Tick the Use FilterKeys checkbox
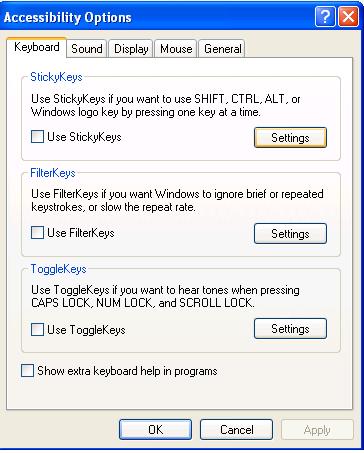 point(37,233)
